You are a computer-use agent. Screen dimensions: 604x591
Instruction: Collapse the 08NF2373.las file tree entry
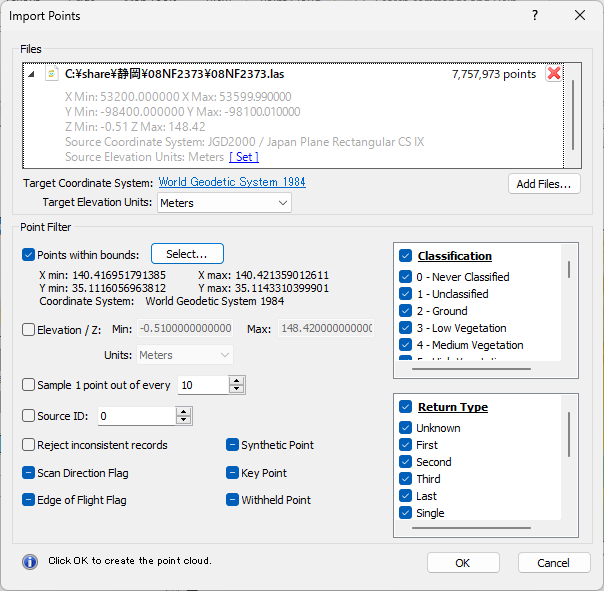point(31,74)
